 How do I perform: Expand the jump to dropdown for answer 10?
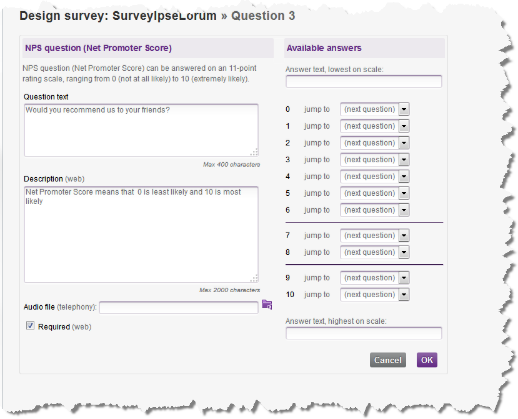pyautogui.click(x=375, y=295)
